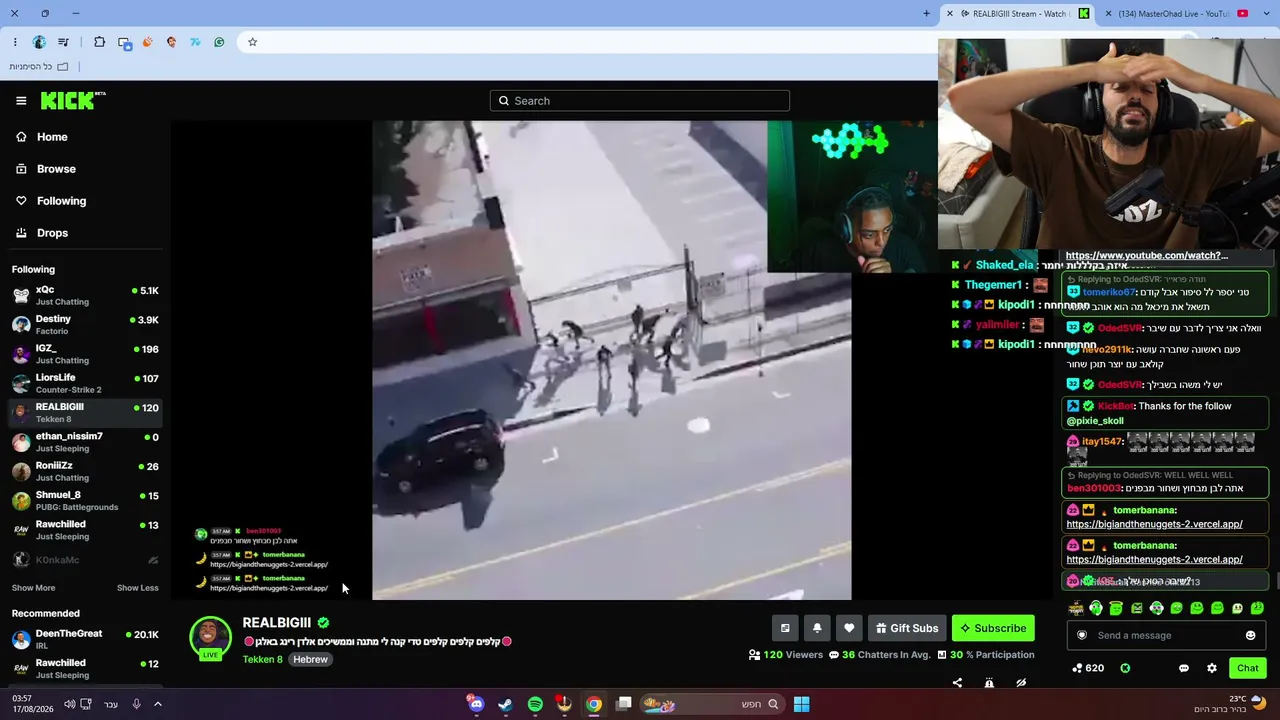1280x720 pixels.
Task: Hide stream stats with the crossed-eye icon
Action: [x=1021, y=683]
